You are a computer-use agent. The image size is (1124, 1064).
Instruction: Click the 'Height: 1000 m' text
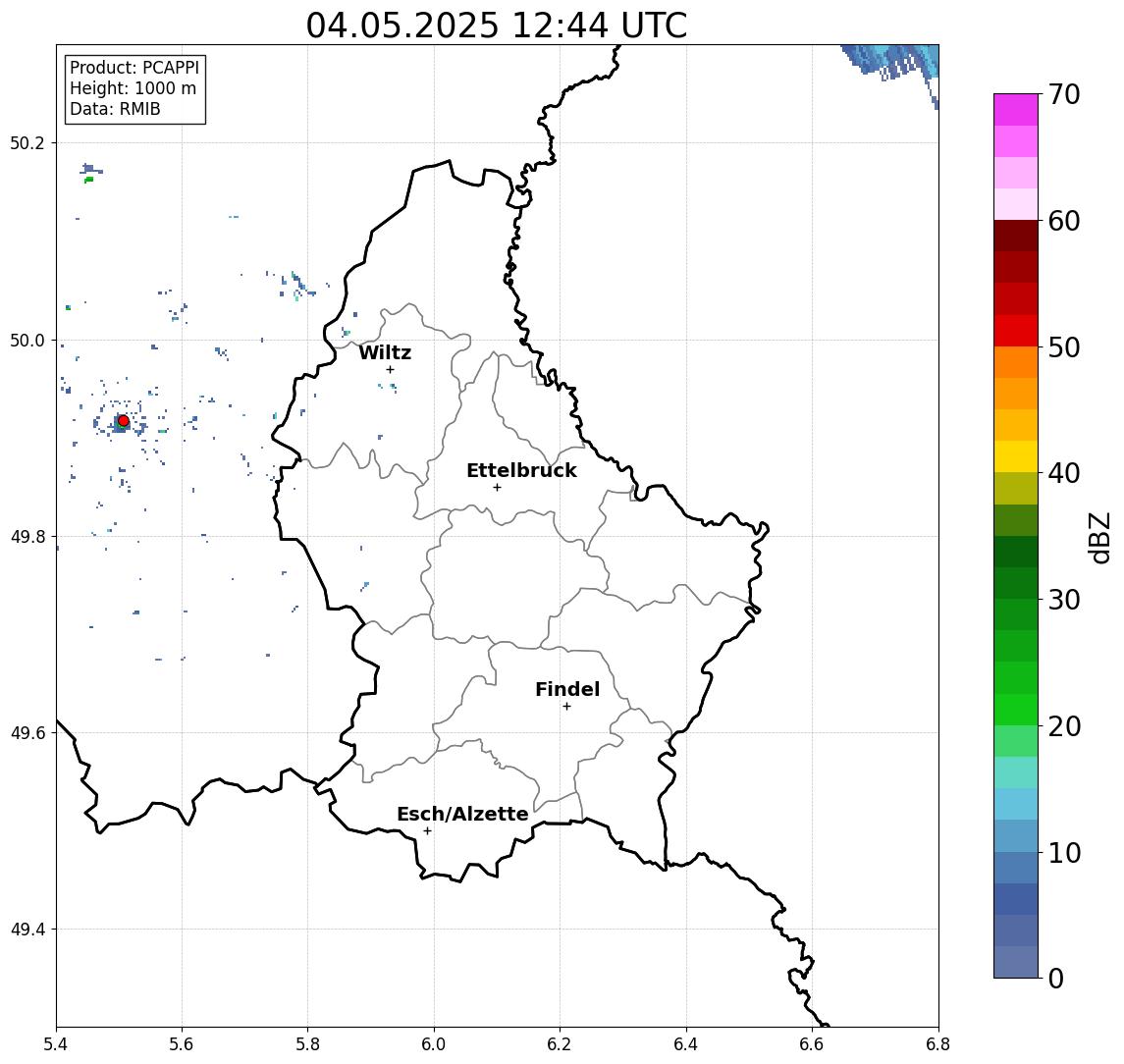coord(133,88)
